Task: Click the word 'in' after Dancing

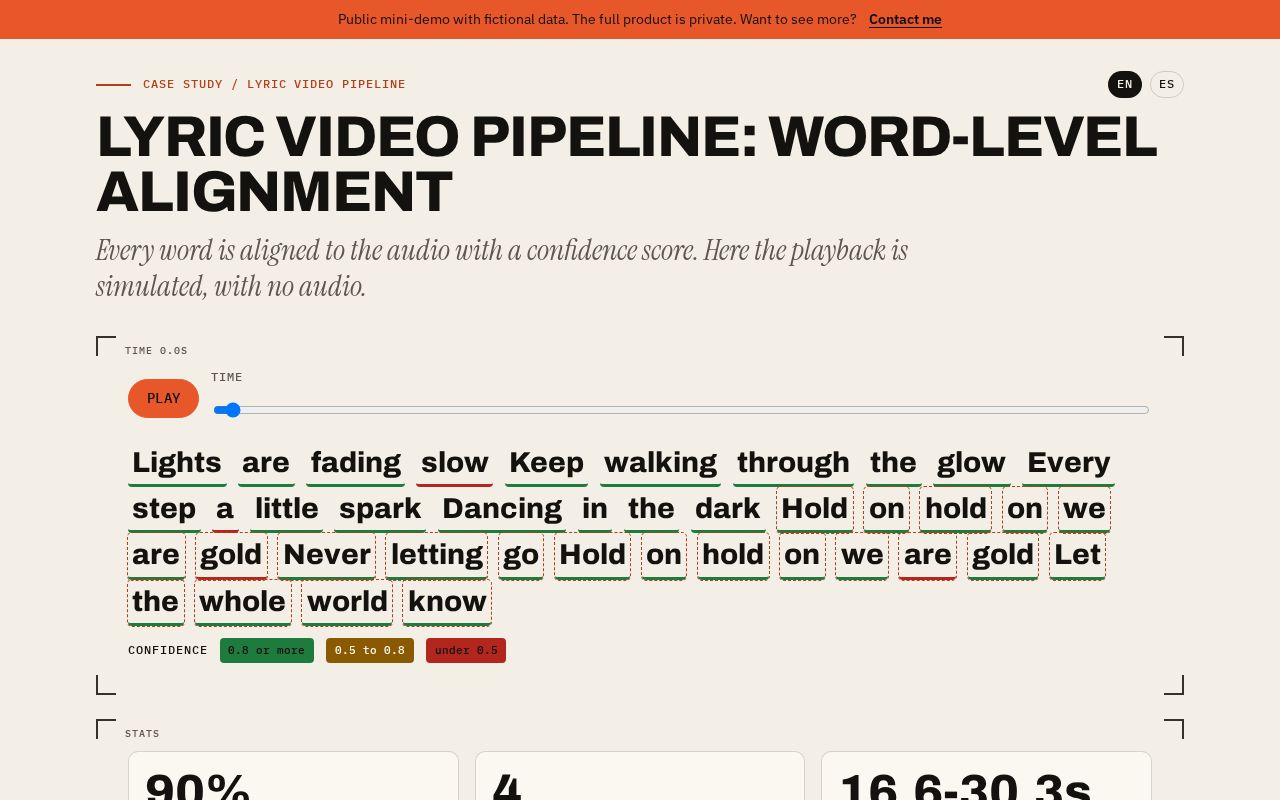Action: point(595,509)
